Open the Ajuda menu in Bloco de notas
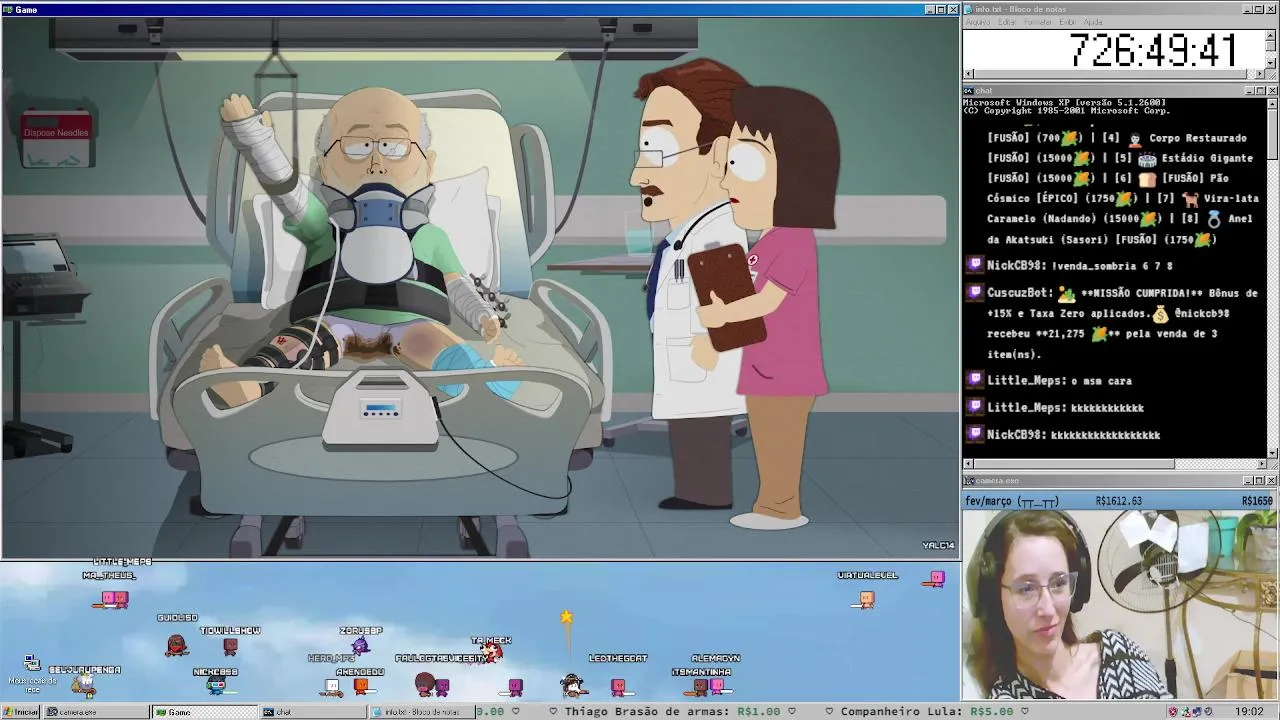This screenshot has height=720, width=1280. 1093,22
